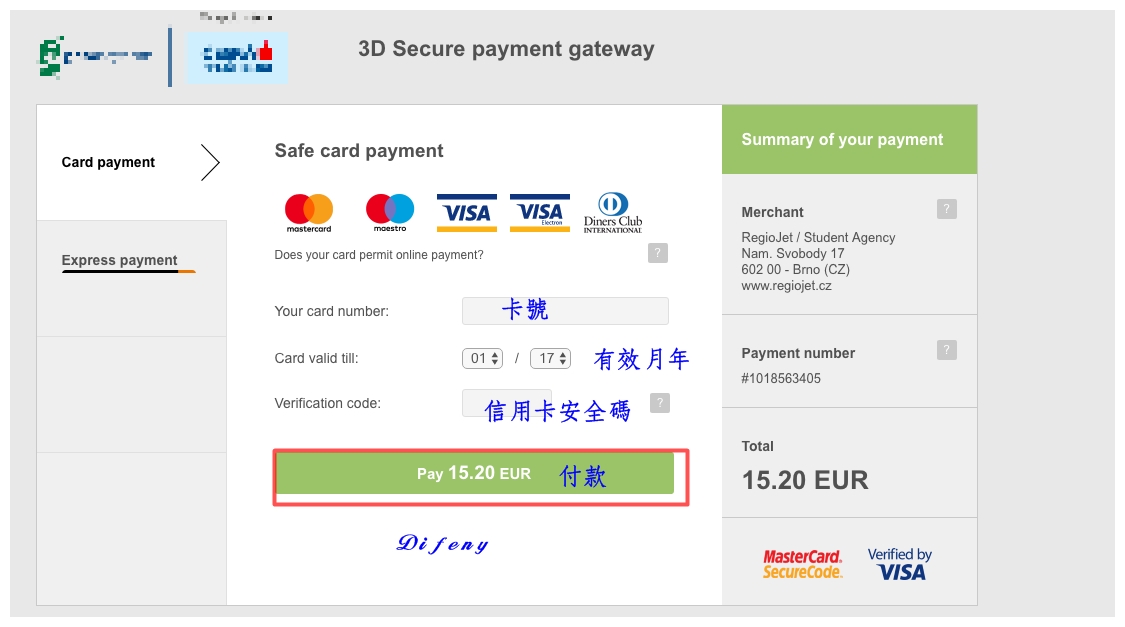Open help icon beside Verification code
The width and height of the screenshot is (1125, 627).
(x=660, y=403)
